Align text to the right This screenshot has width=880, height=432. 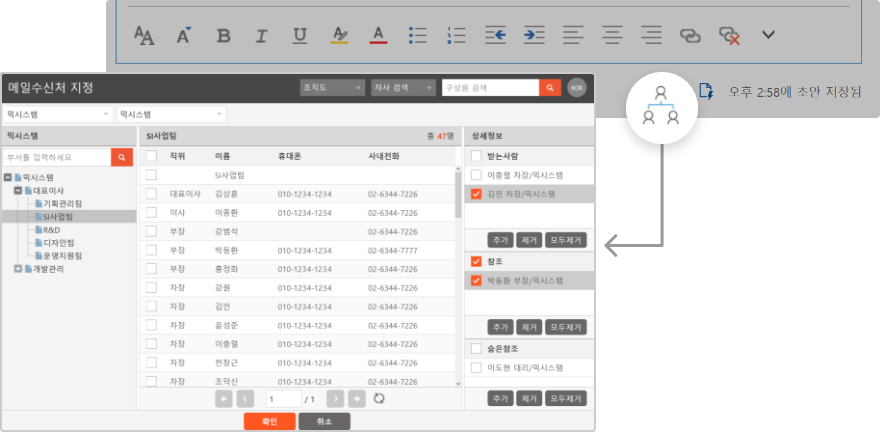point(651,35)
